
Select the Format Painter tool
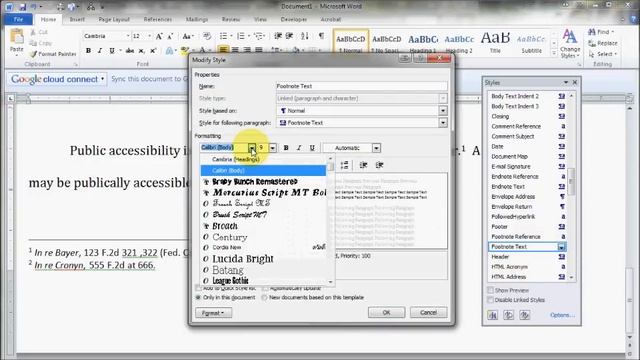(x=53, y=54)
